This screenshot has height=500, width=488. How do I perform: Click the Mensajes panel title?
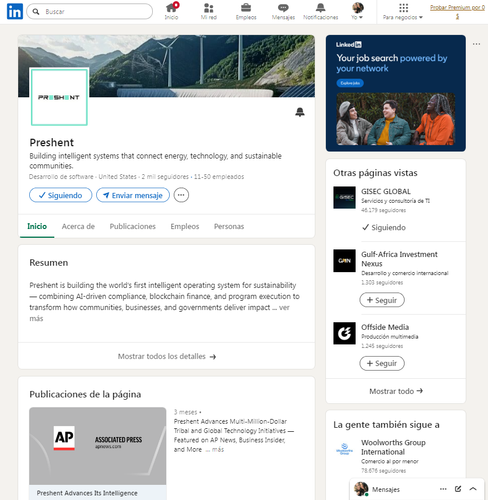386,489
